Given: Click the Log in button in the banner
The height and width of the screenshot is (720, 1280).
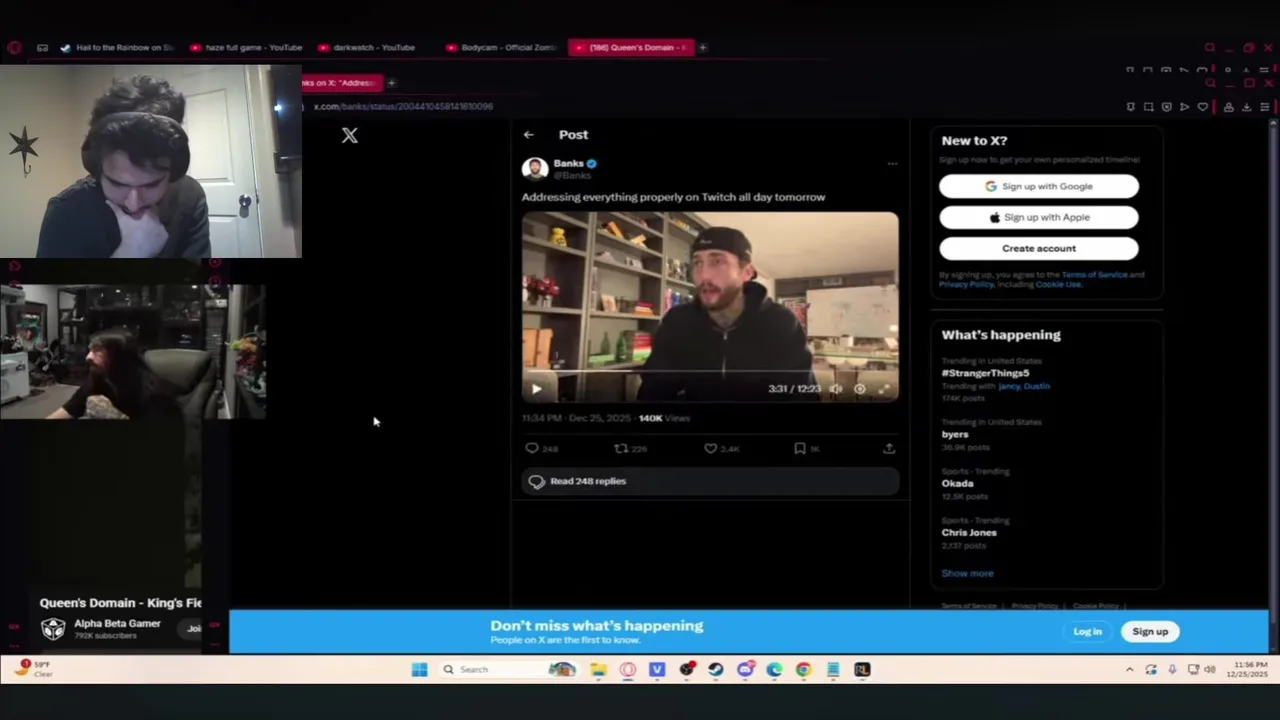Looking at the screenshot, I should tap(1087, 631).
